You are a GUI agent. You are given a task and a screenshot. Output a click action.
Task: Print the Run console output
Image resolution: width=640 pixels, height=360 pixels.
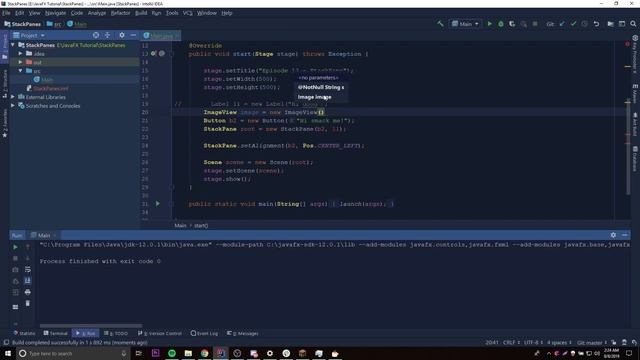coord(28,292)
